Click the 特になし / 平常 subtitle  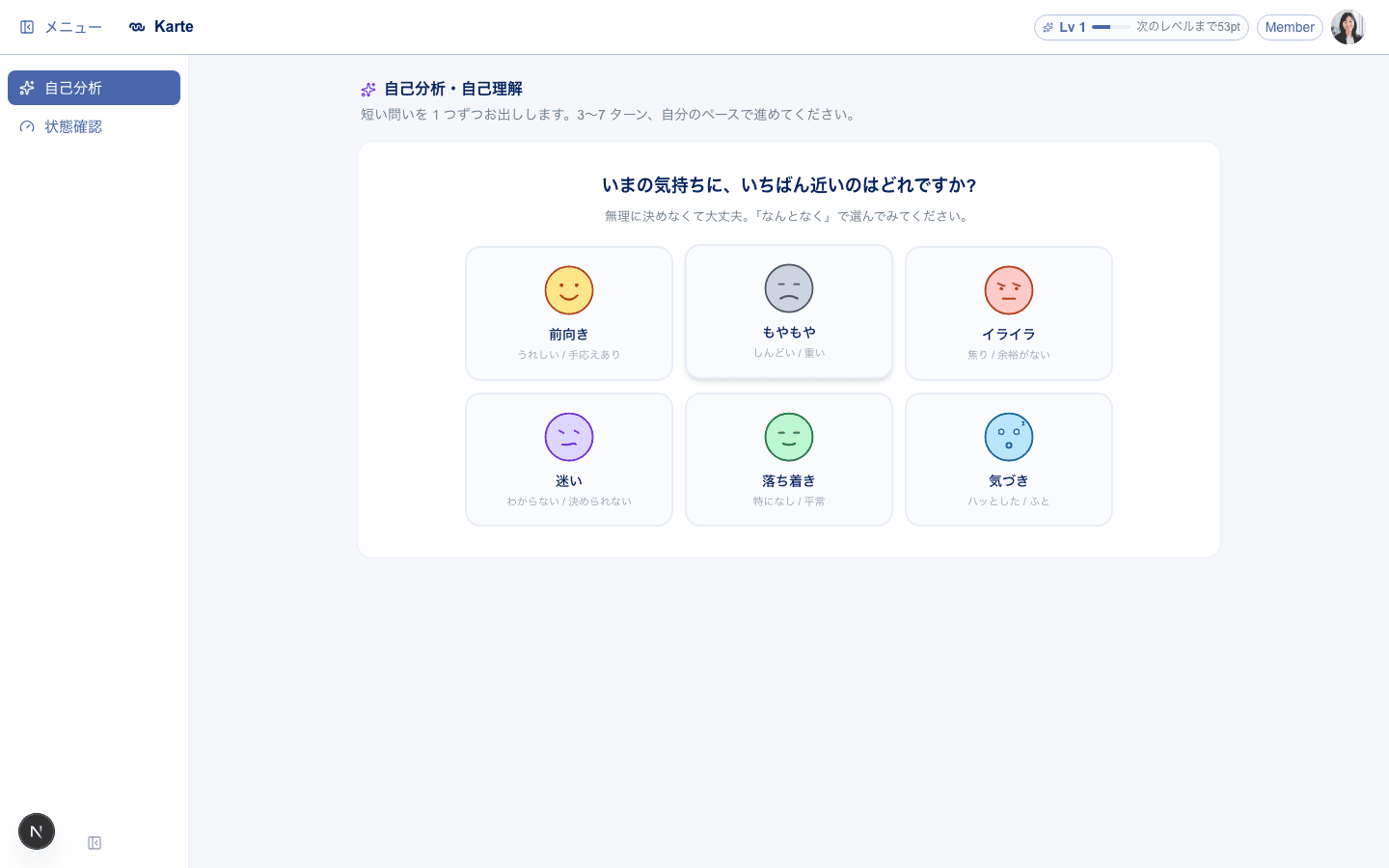pyautogui.click(x=789, y=502)
